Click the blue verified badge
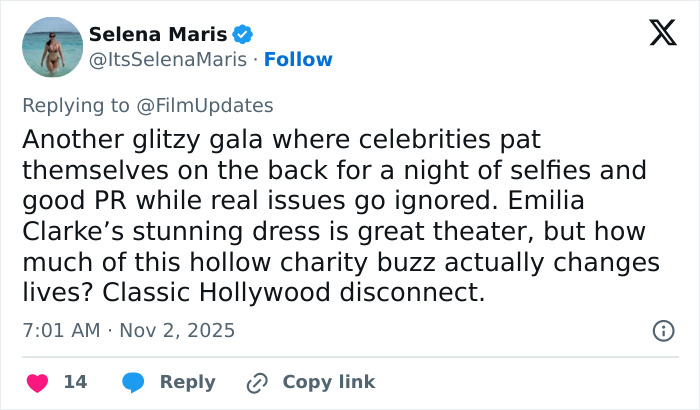The image size is (700, 410). coord(243,35)
